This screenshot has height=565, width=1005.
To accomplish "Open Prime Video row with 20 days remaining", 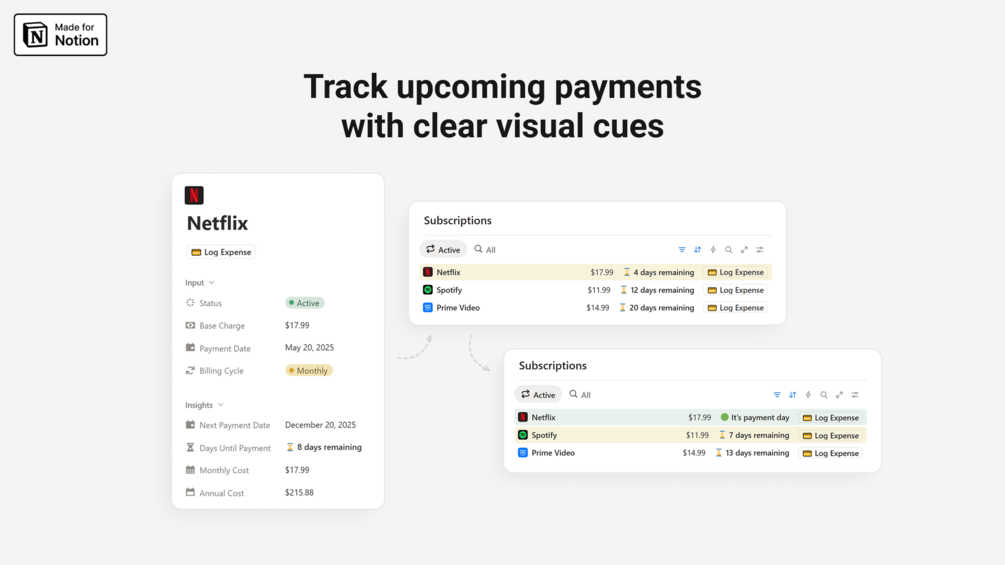I will [595, 307].
